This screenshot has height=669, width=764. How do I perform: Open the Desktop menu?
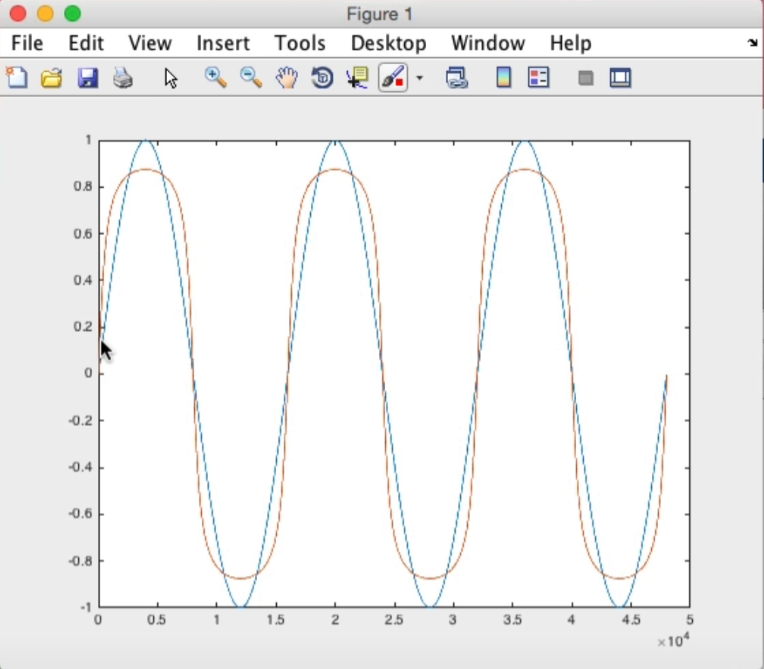pyautogui.click(x=388, y=43)
